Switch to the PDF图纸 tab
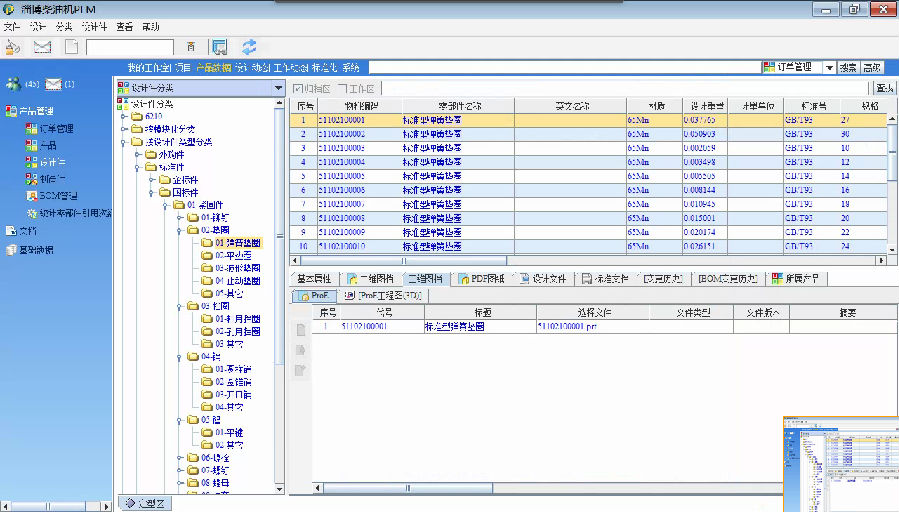This screenshot has height=512, width=899. 481,279
